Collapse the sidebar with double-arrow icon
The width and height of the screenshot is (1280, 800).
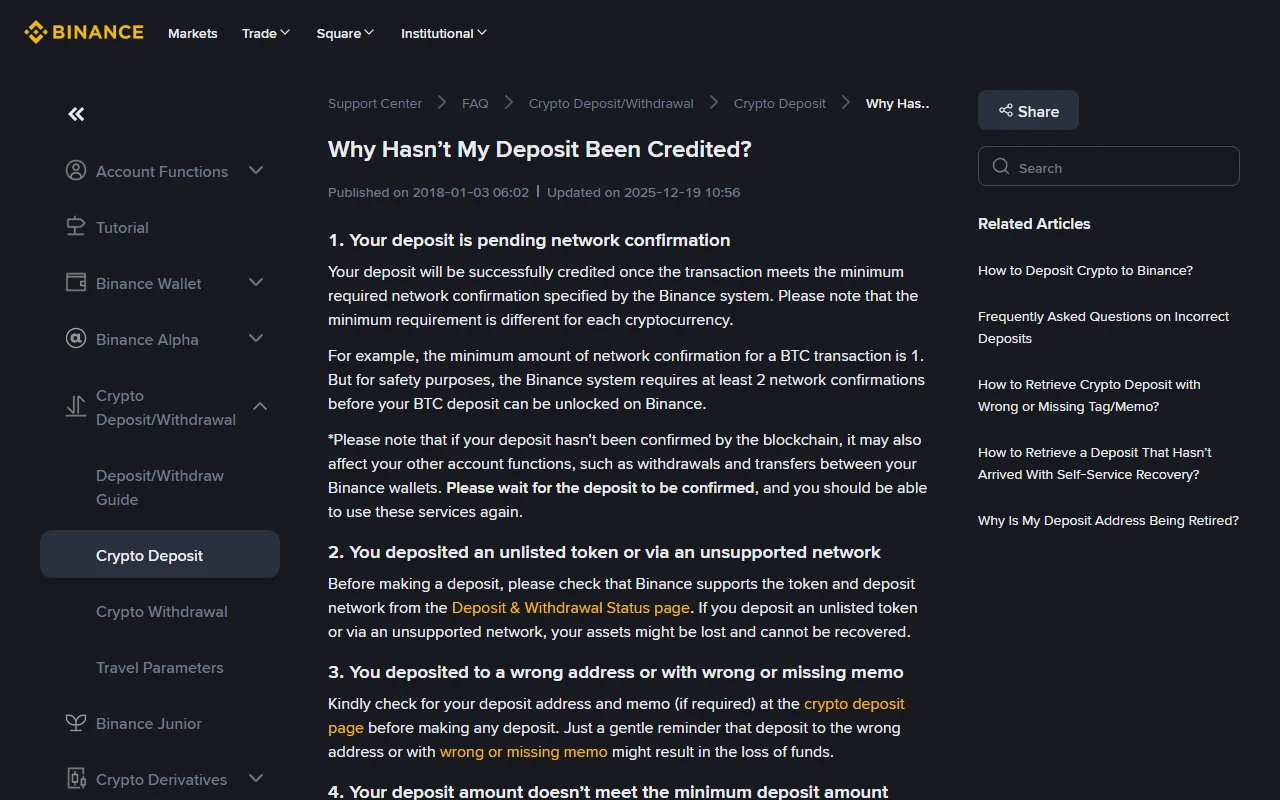click(76, 114)
